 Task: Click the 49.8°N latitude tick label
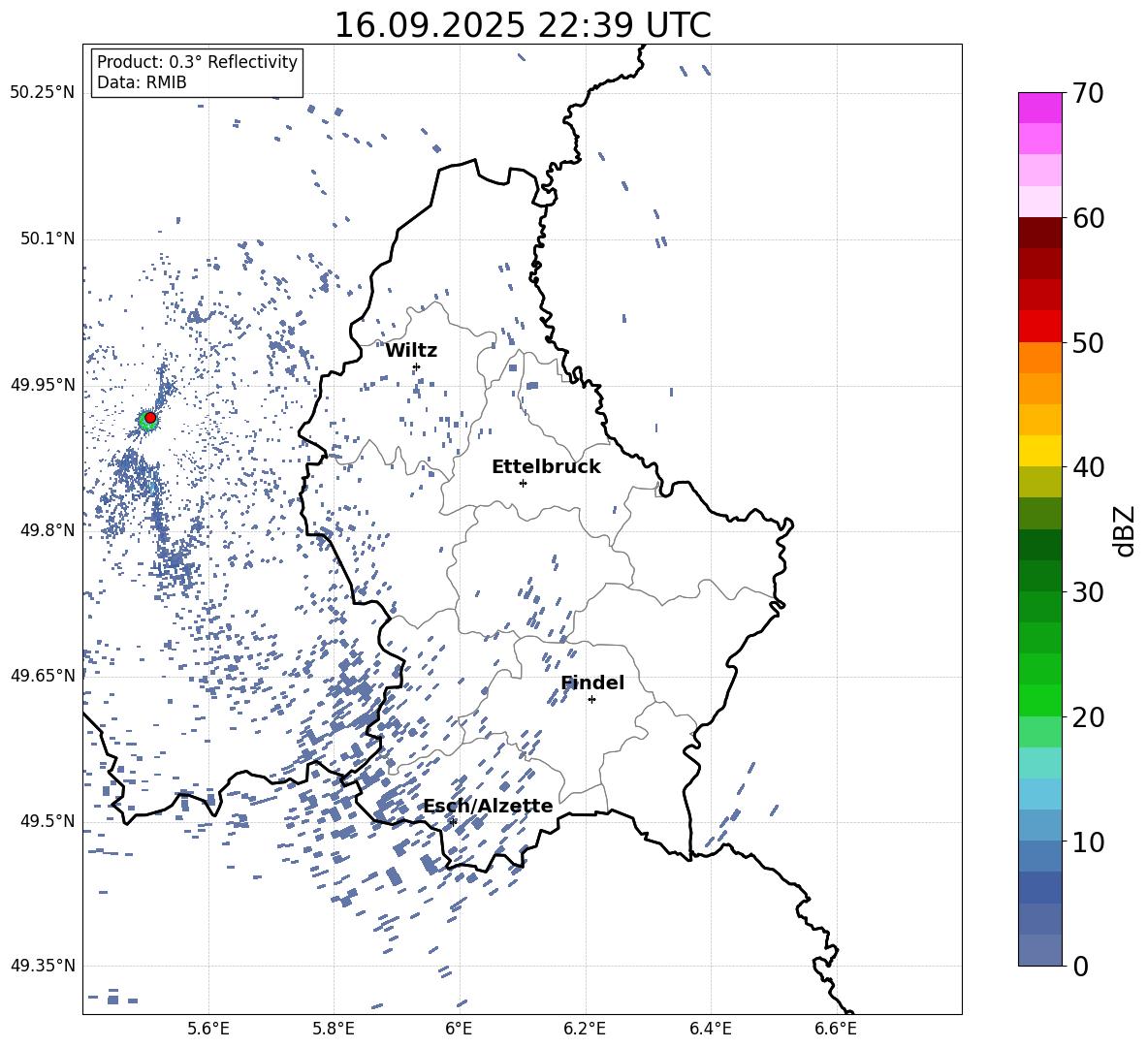pos(47,530)
